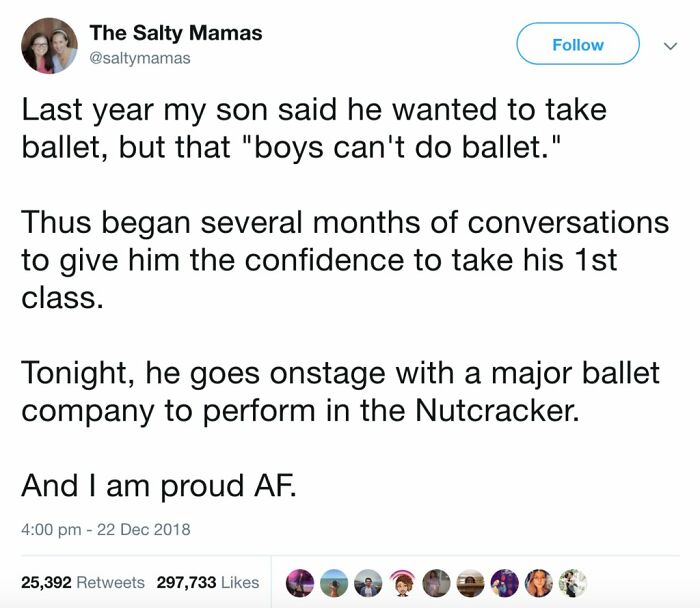
Task: Click the Follow button
Action: click(x=578, y=44)
